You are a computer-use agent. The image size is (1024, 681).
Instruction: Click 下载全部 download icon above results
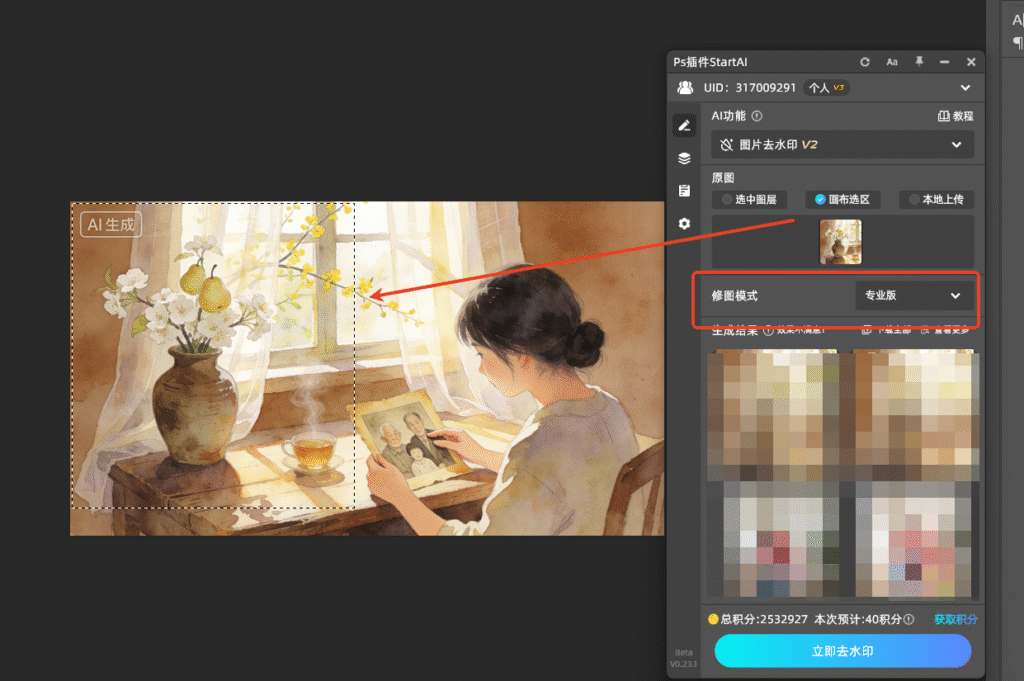[866, 332]
